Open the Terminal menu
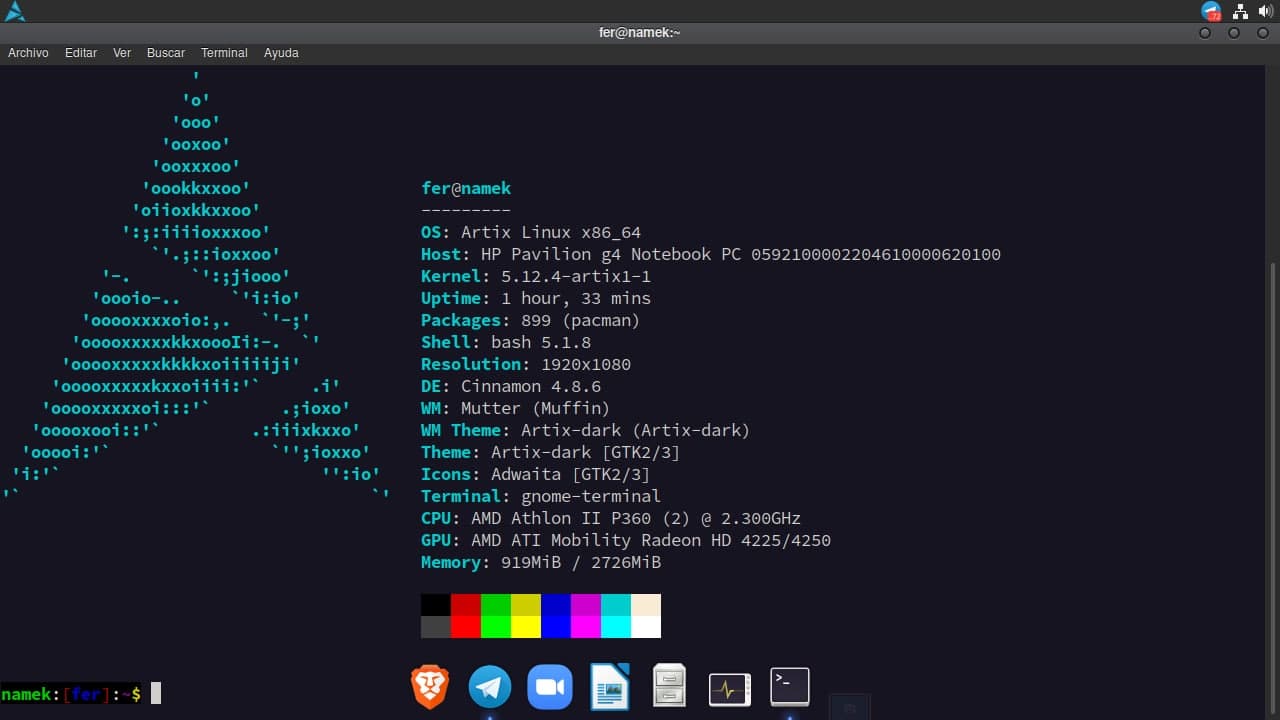Screen dimensions: 1280x720 click(x=224, y=53)
